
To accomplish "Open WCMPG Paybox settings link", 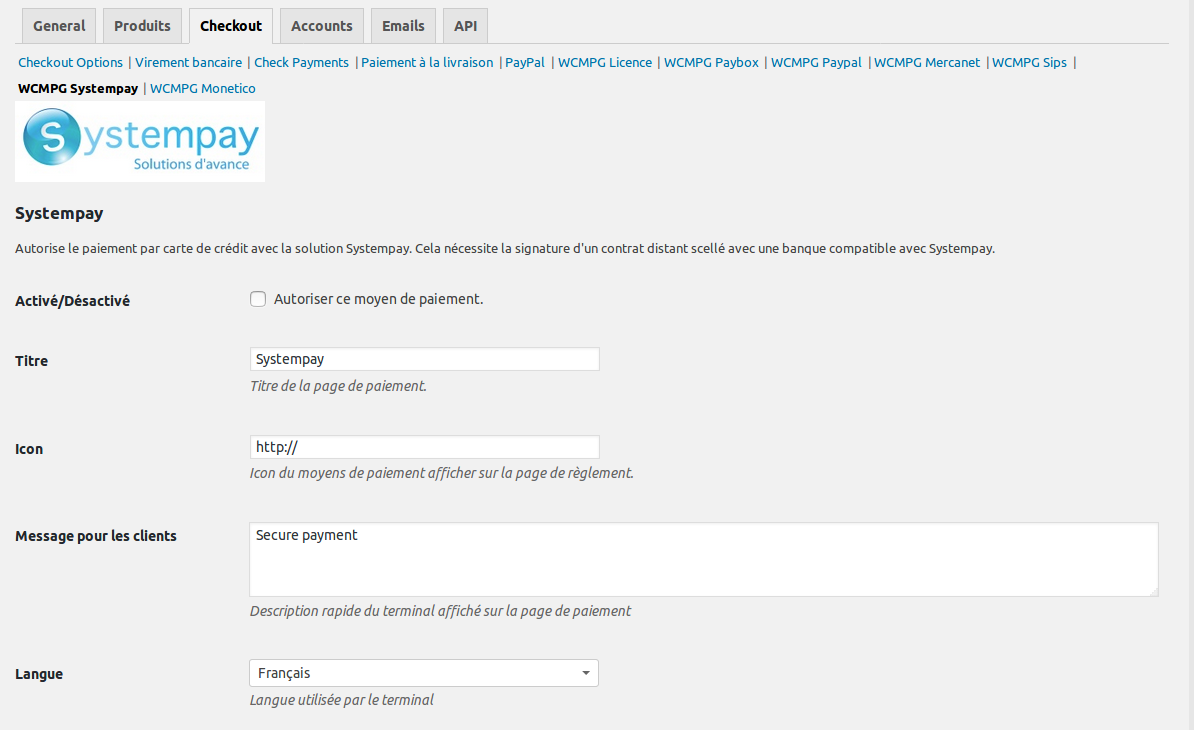I will [x=711, y=62].
